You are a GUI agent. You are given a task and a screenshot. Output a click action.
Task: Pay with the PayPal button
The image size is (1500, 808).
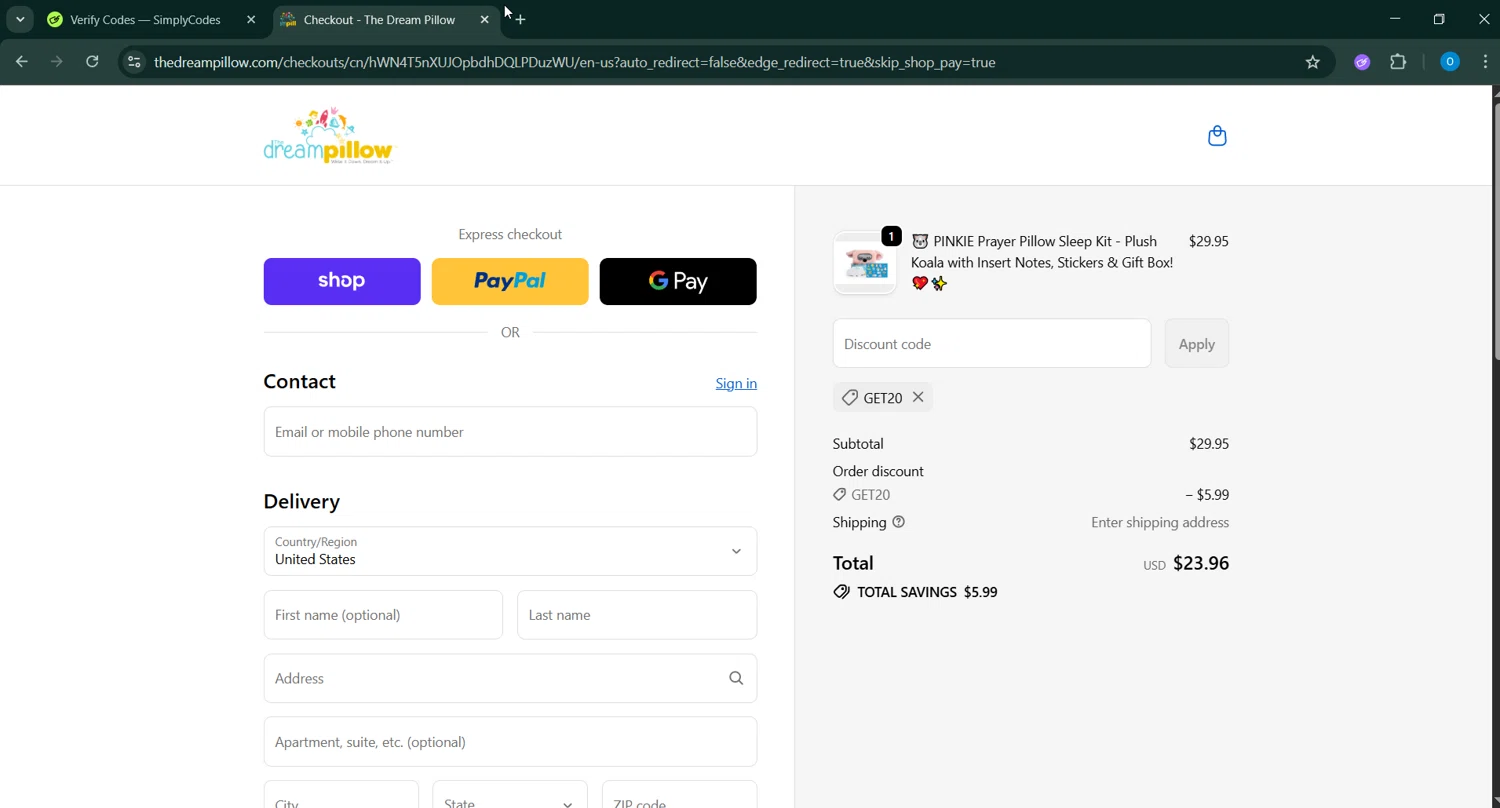click(x=510, y=281)
